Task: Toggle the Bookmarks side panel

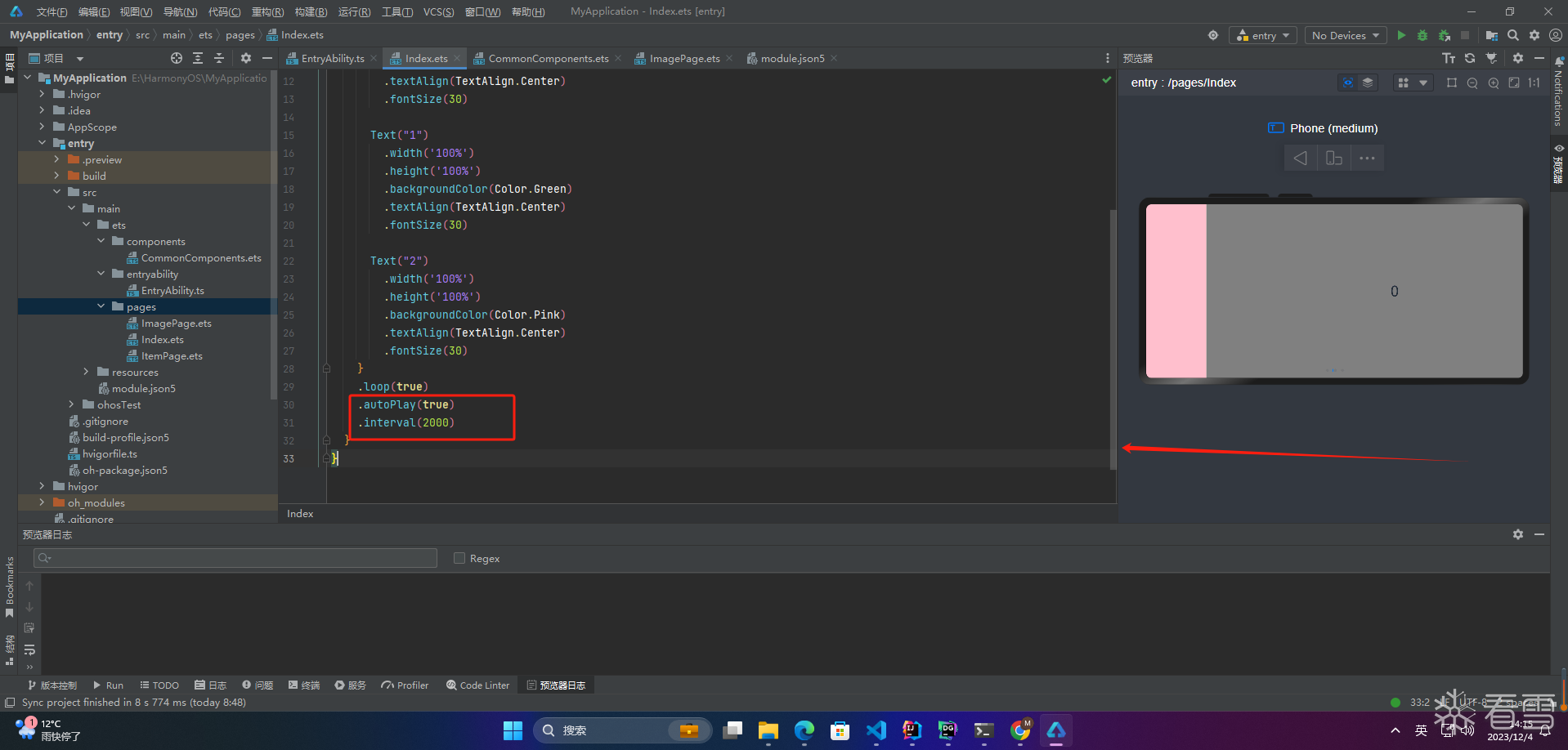Action: [x=9, y=587]
